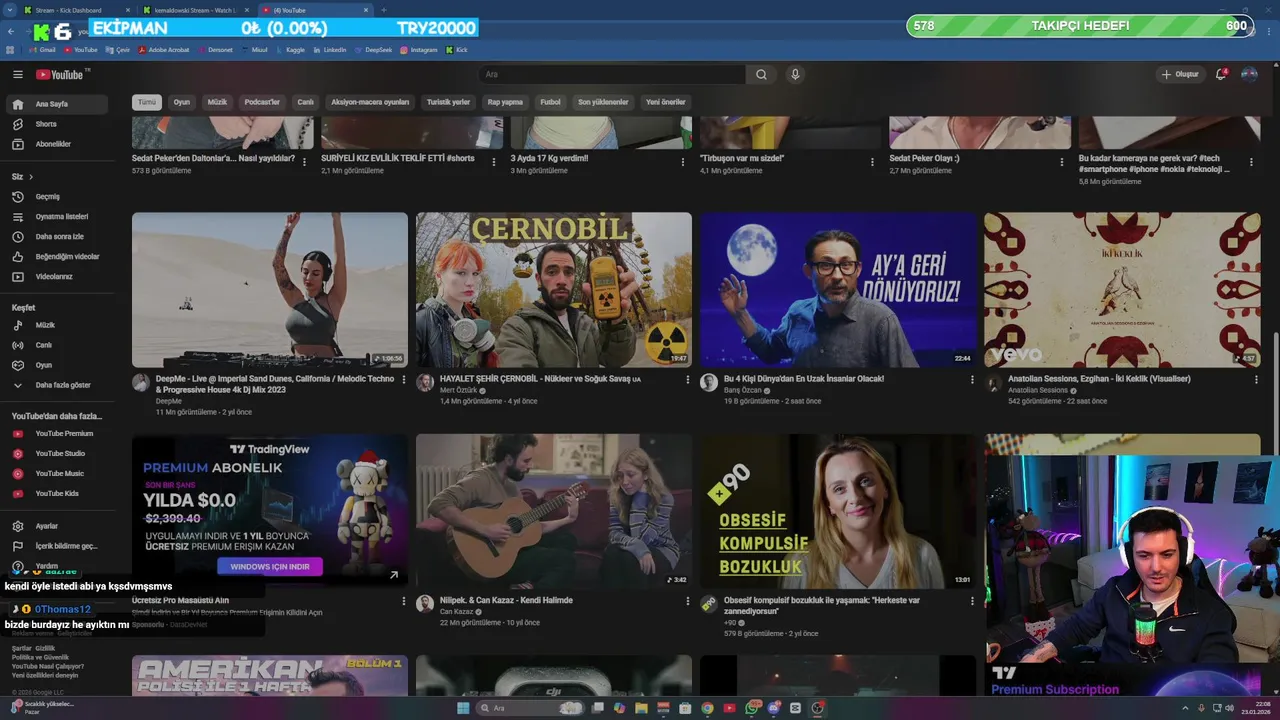Open Geçmiş history in sidebar
Viewport: 1280px width, 720px height.
coord(56,196)
